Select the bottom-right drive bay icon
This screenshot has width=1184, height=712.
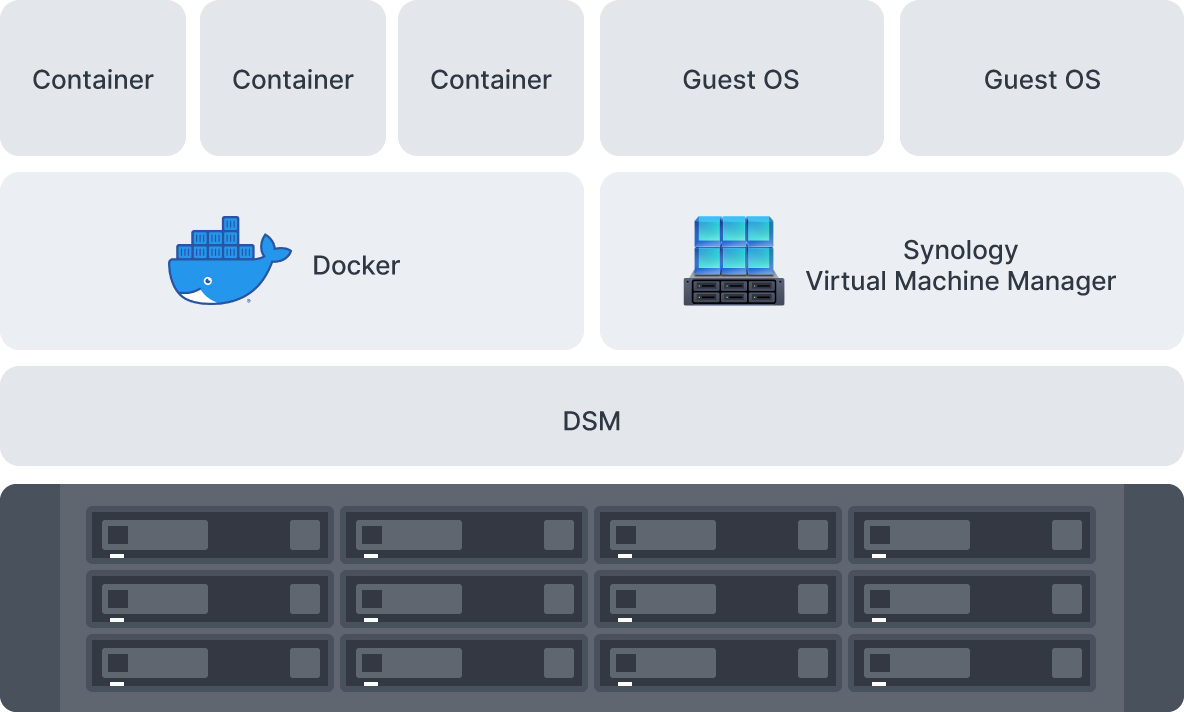pos(971,663)
